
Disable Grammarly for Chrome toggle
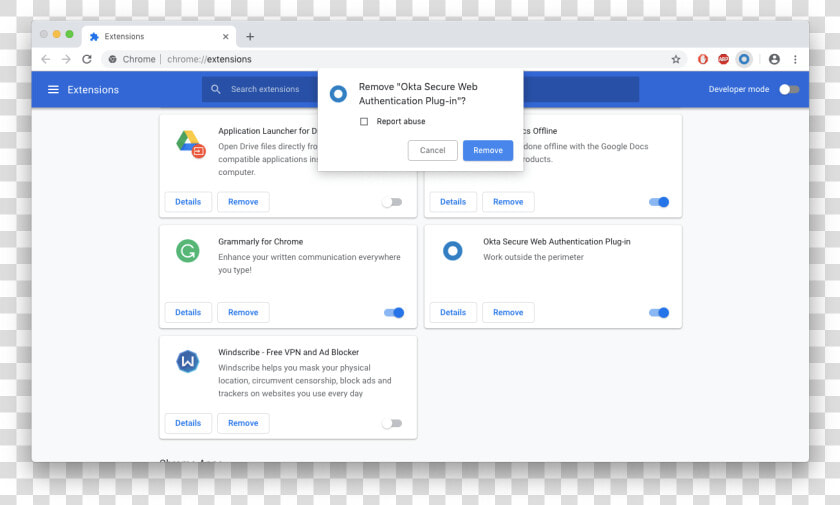pyautogui.click(x=394, y=313)
